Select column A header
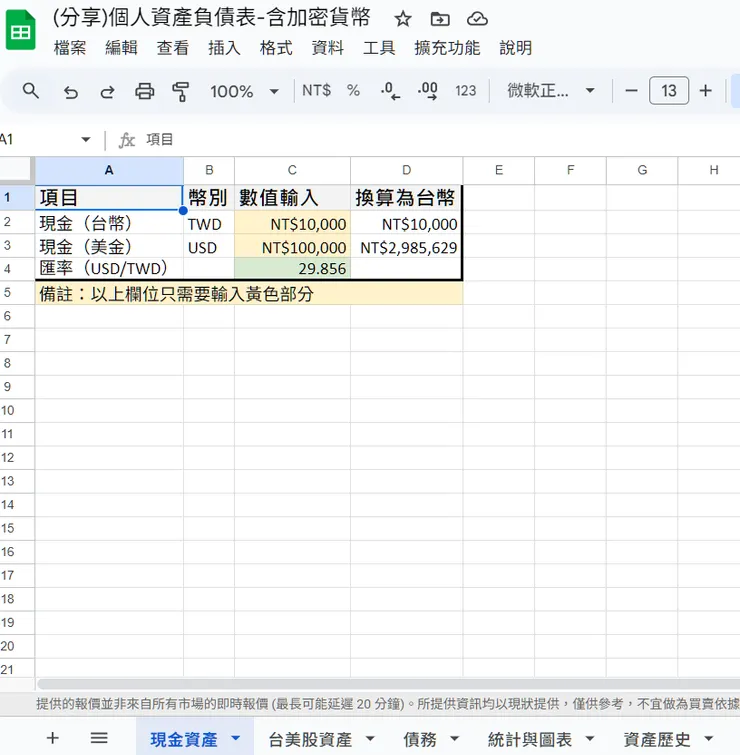 [109, 170]
